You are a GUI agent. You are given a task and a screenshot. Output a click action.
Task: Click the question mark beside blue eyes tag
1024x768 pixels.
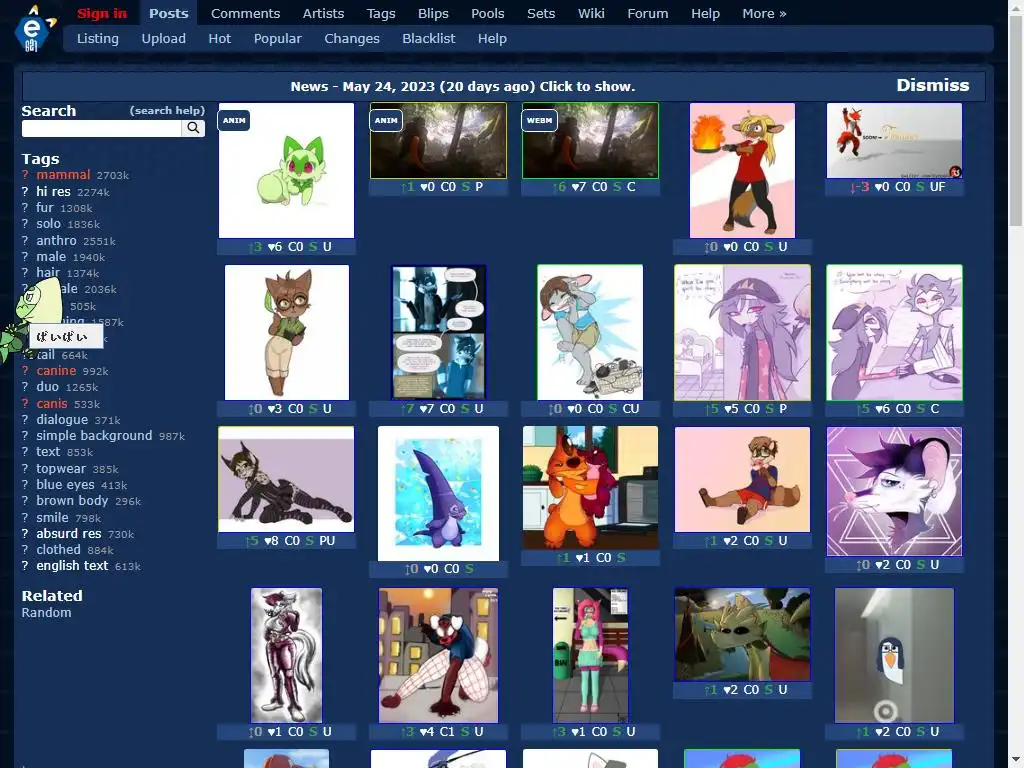[25, 485]
